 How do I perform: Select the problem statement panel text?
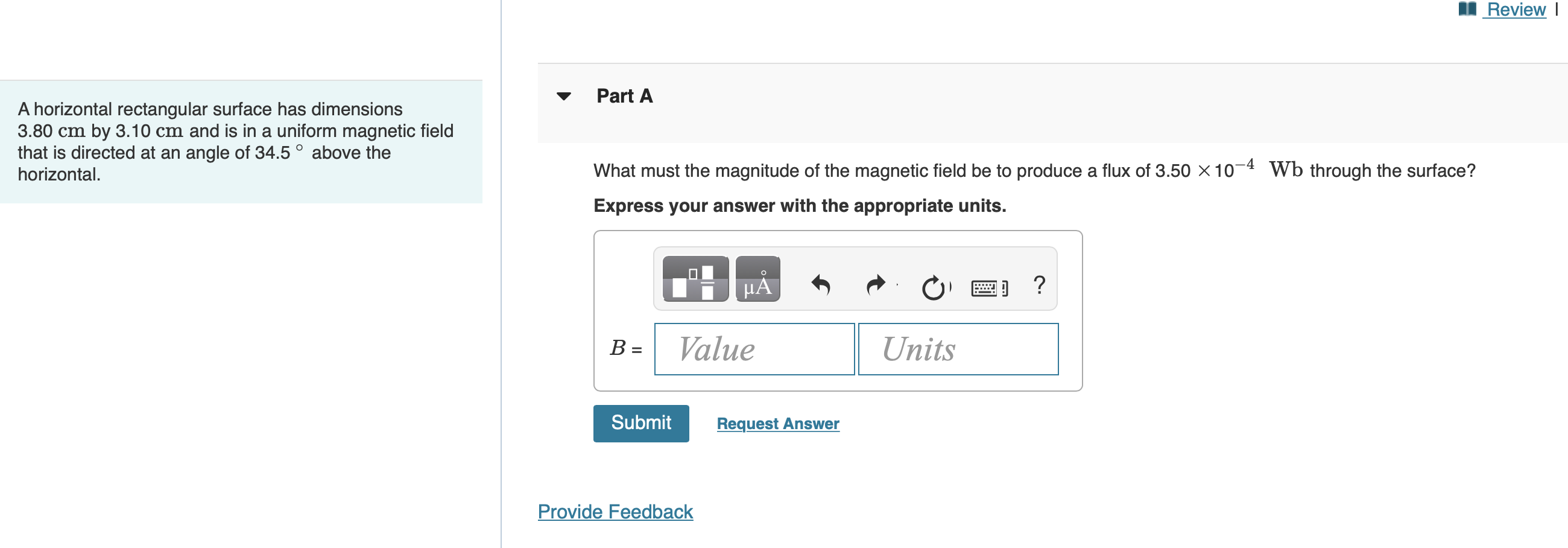click(x=236, y=141)
